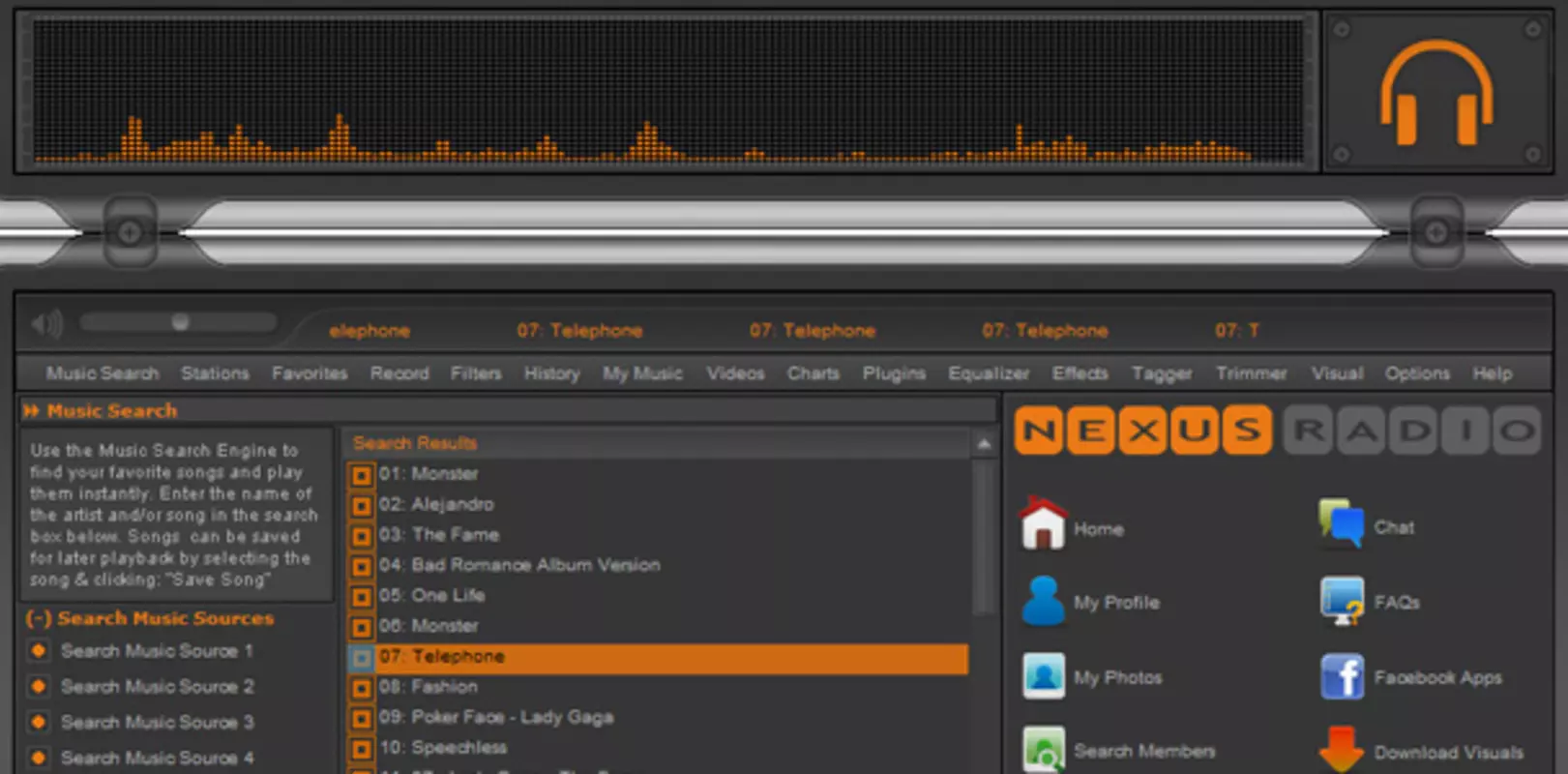Open the Trimmer menu
Viewport: 1568px width, 774px height.
pyautogui.click(x=1252, y=373)
